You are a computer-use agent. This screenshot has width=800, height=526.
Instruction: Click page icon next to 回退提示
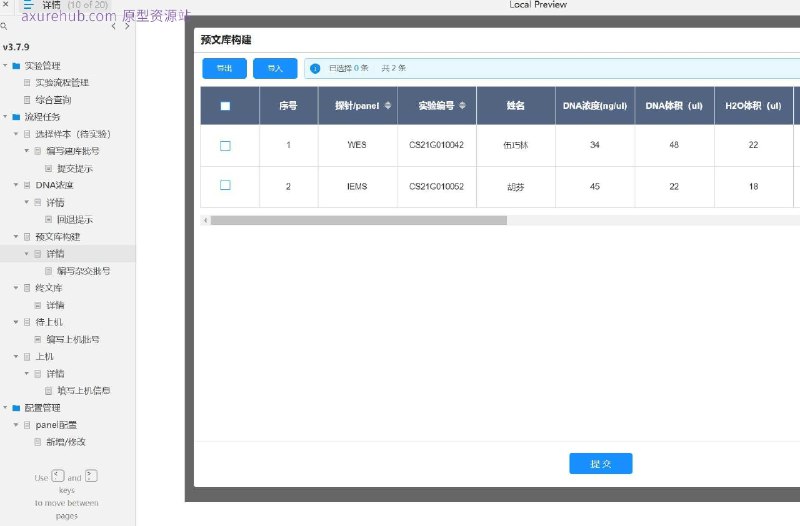48,219
